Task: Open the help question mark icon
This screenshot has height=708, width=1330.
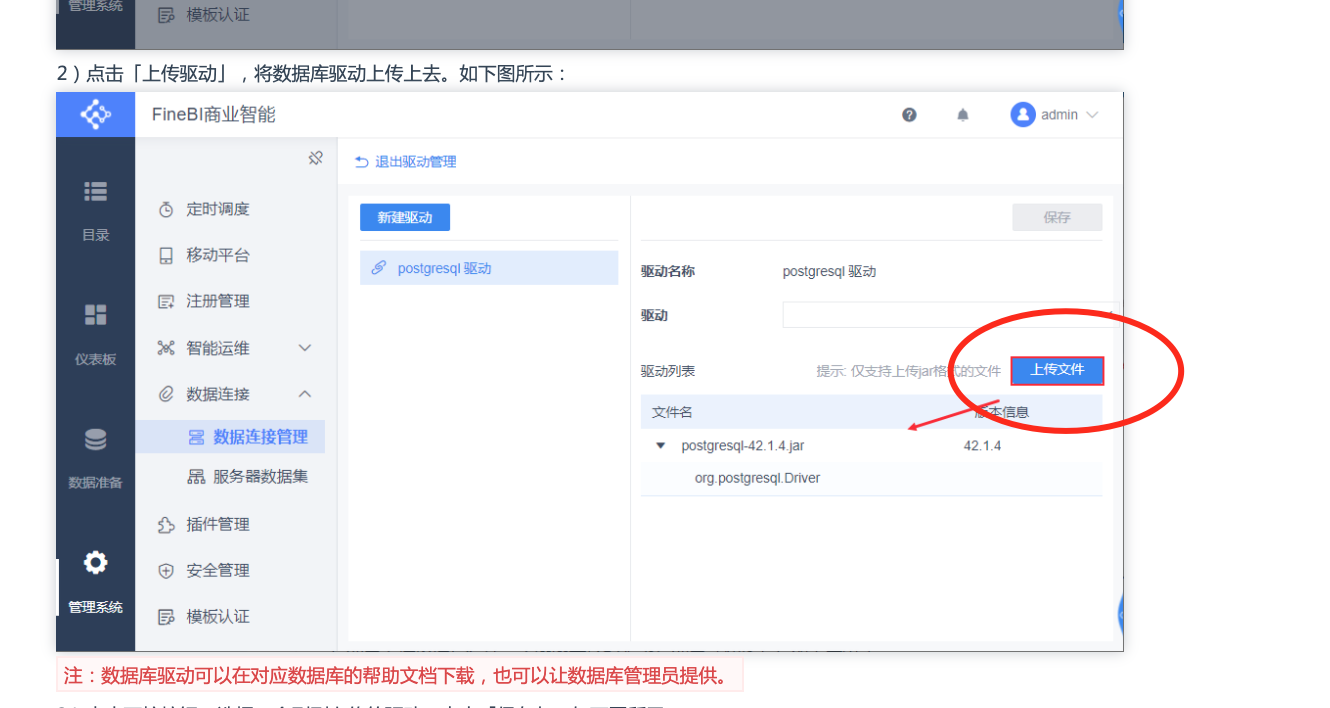Action: [x=909, y=115]
